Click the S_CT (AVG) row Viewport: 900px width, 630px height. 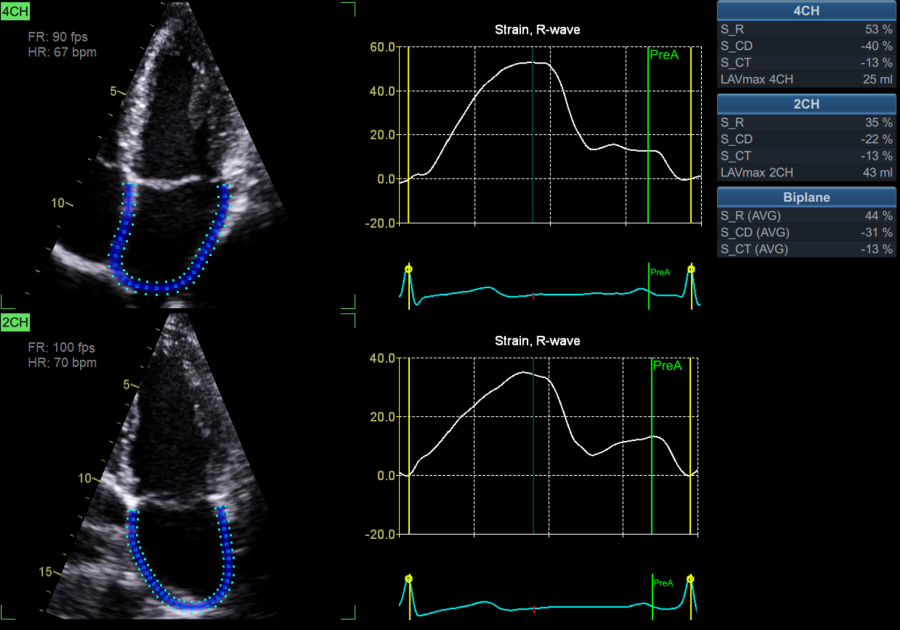point(806,249)
